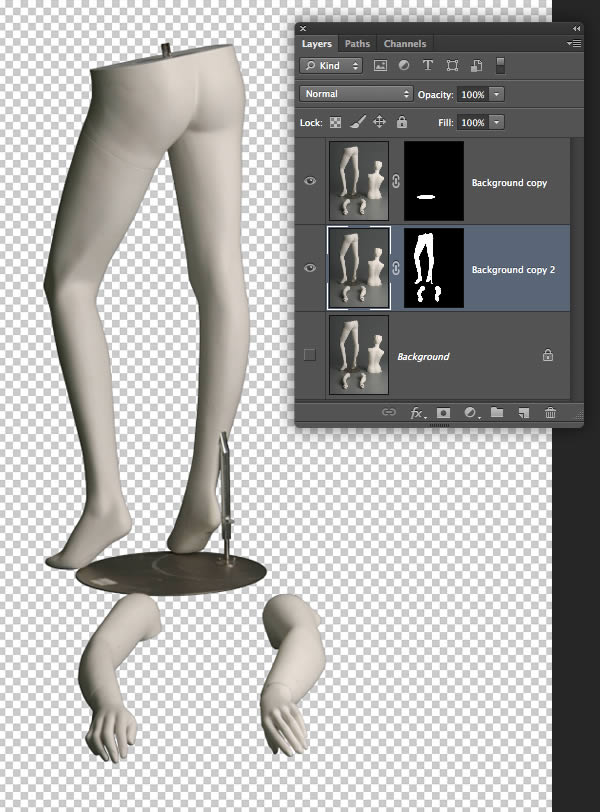Click the pixel layer filter icon
Viewport: 600px width, 812px height.
coord(380,66)
